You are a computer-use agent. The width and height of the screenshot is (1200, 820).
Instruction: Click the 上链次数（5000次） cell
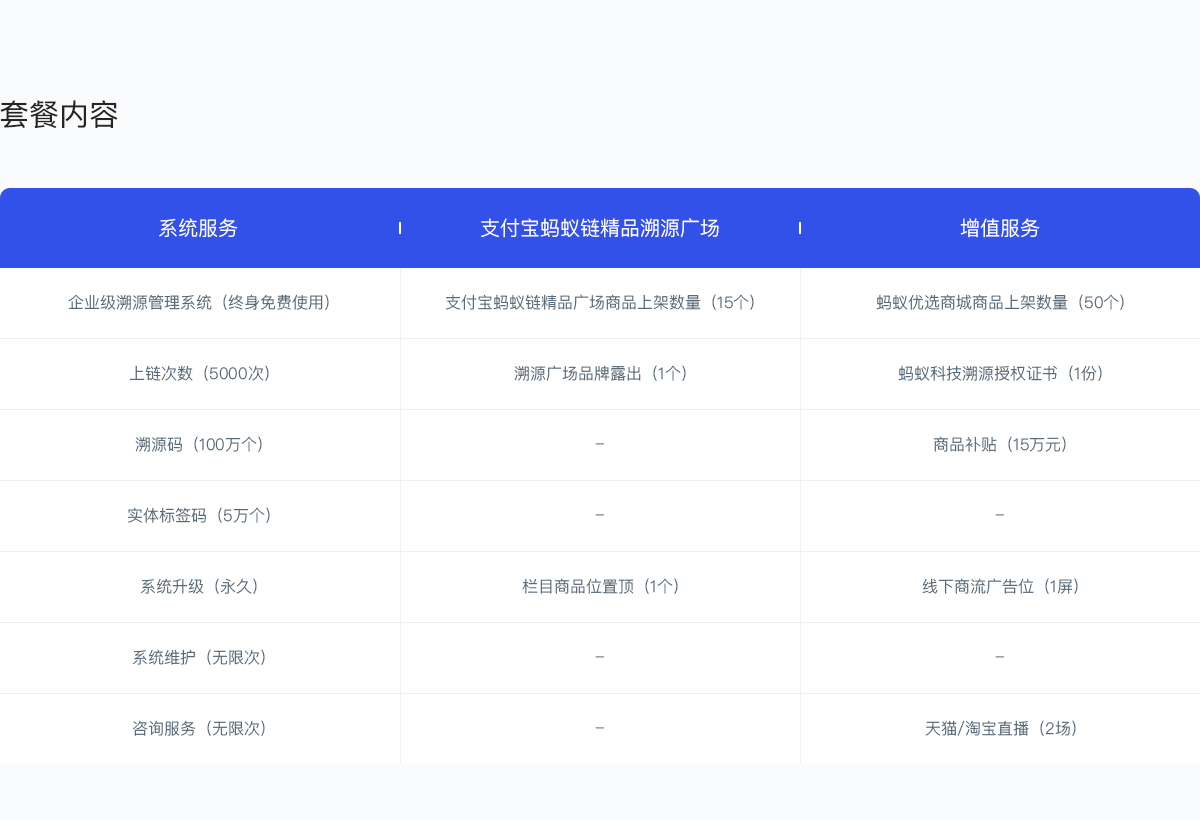pyautogui.click(x=200, y=374)
